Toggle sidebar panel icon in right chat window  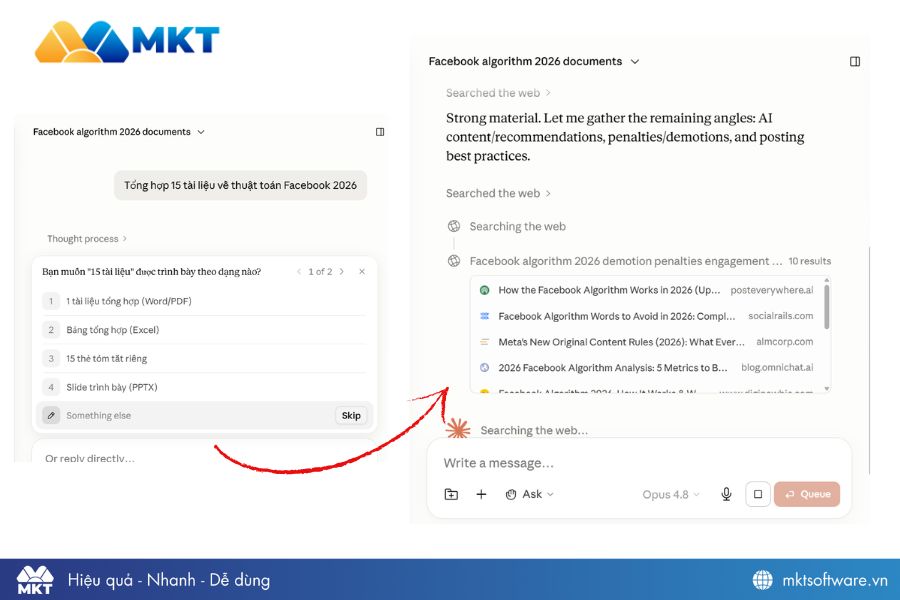click(x=855, y=61)
